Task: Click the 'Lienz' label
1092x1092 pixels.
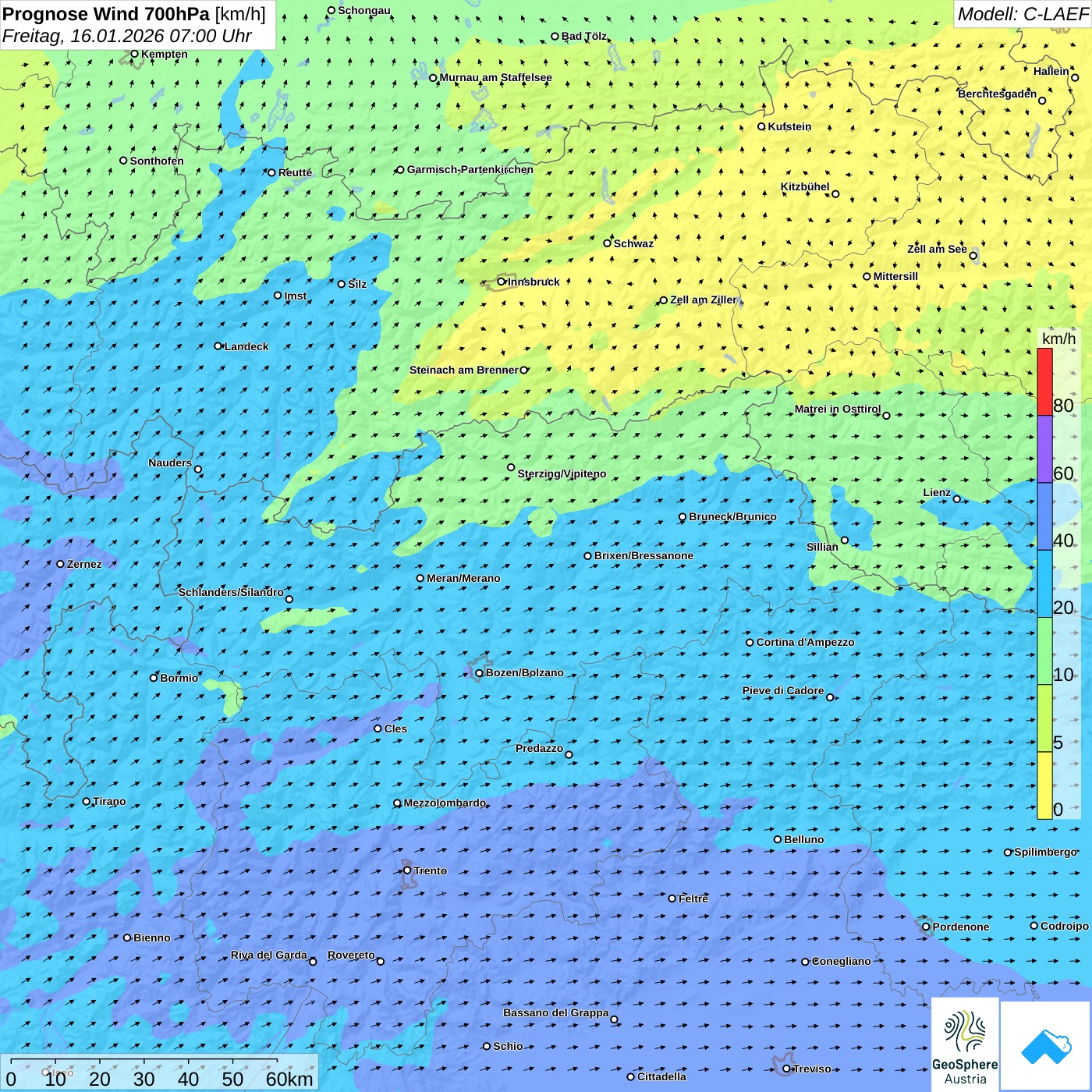Action: click(x=937, y=492)
